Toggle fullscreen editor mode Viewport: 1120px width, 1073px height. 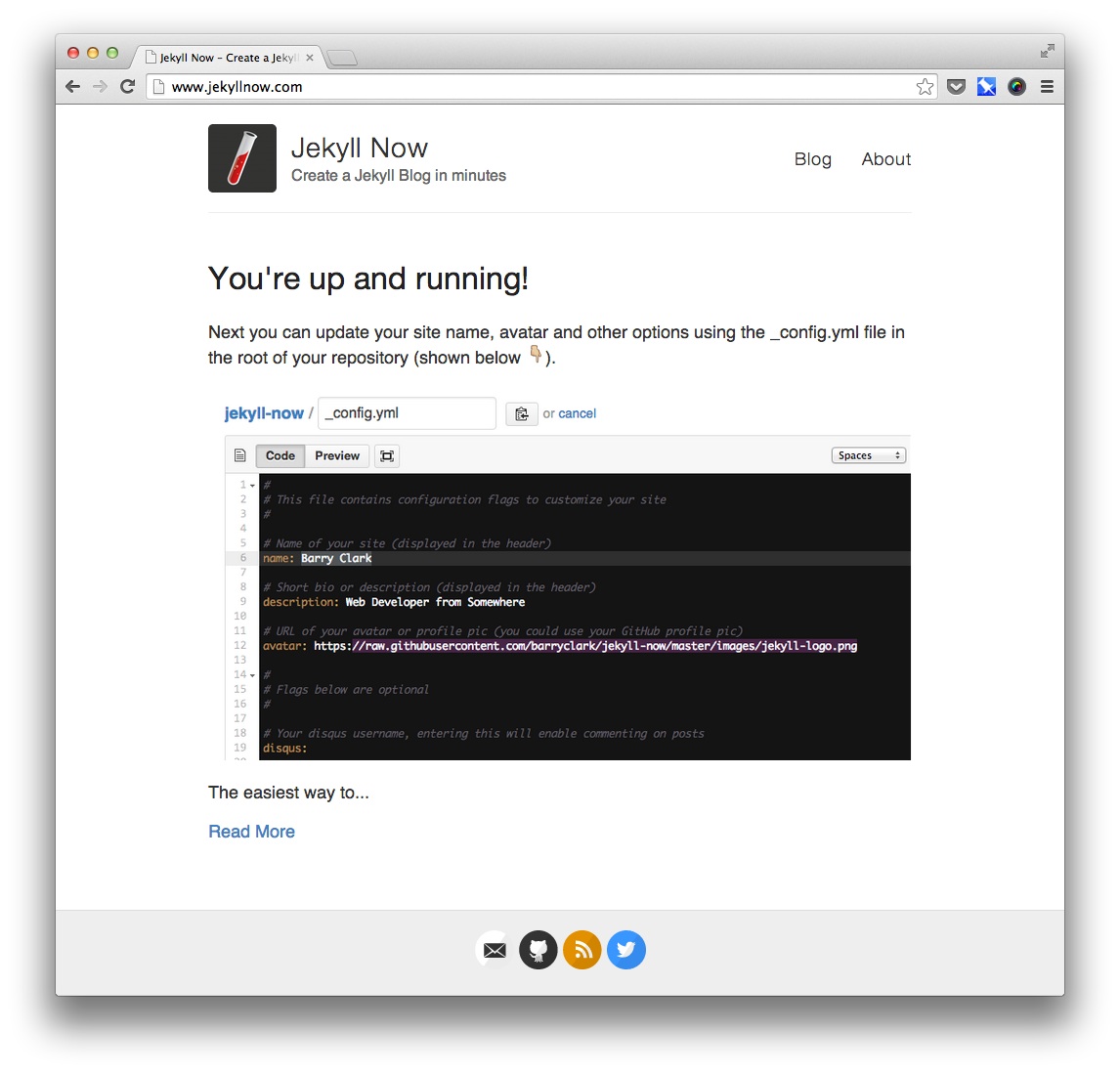(x=386, y=455)
